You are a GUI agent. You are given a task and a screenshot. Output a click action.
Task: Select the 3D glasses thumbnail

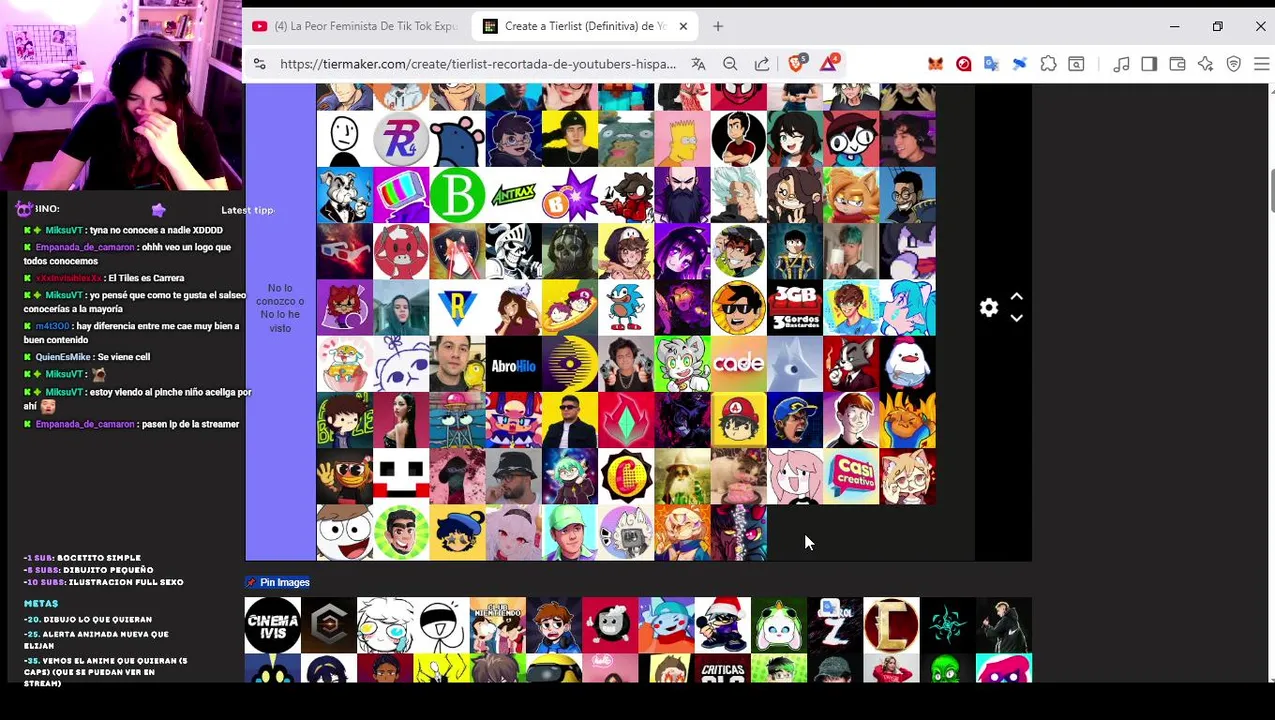[x=345, y=251]
